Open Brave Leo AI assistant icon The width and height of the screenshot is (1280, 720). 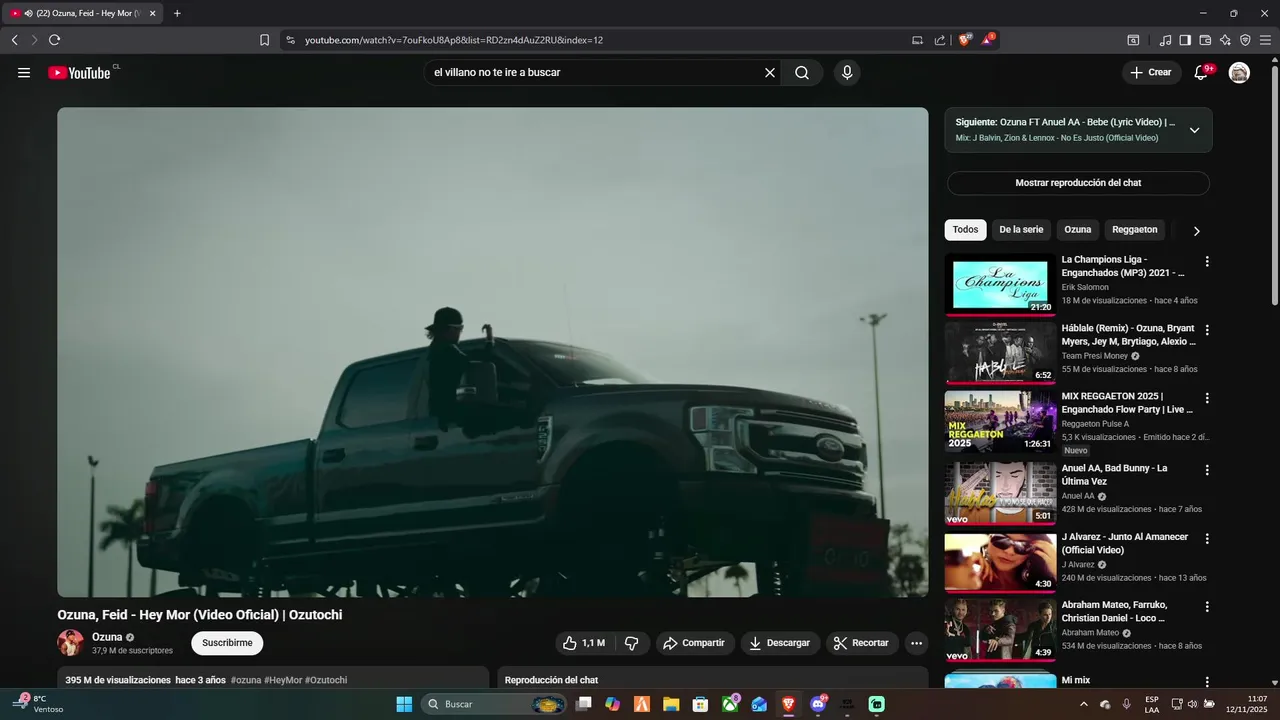(1225, 40)
